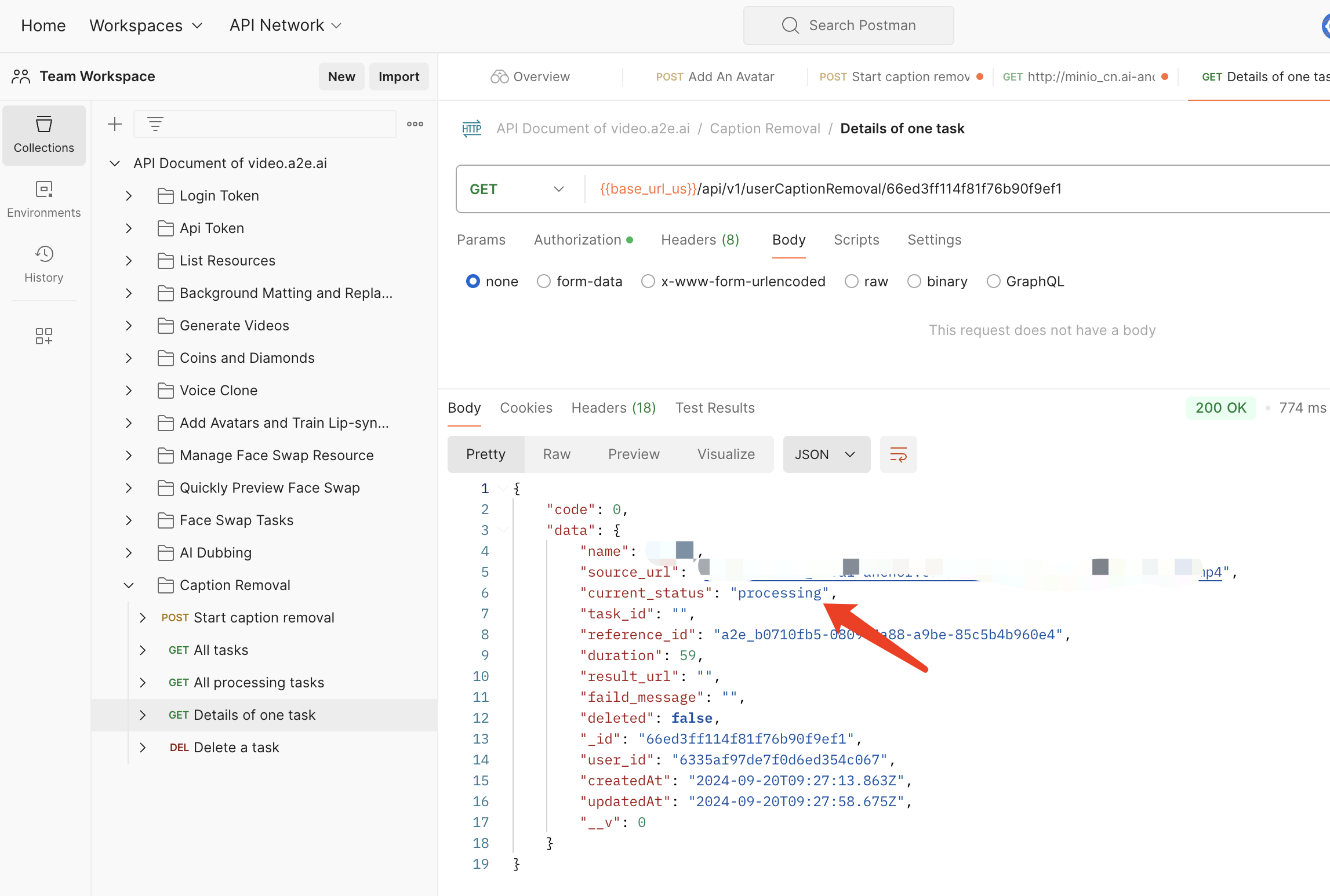The width and height of the screenshot is (1330, 896).
Task: Select the GraphQL body type radio
Action: [993, 282]
